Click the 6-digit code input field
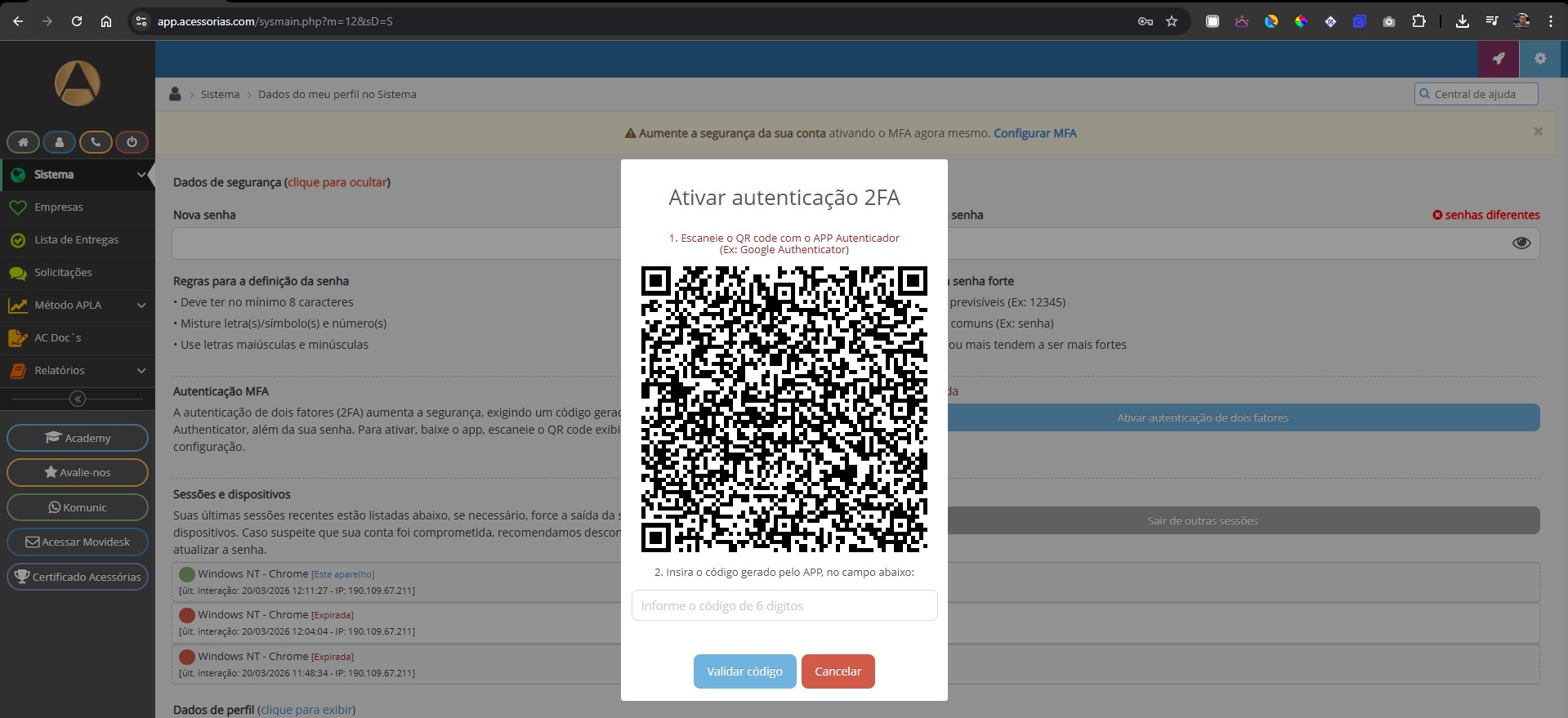The height and width of the screenshot is (718, 1568). [784, 606]
